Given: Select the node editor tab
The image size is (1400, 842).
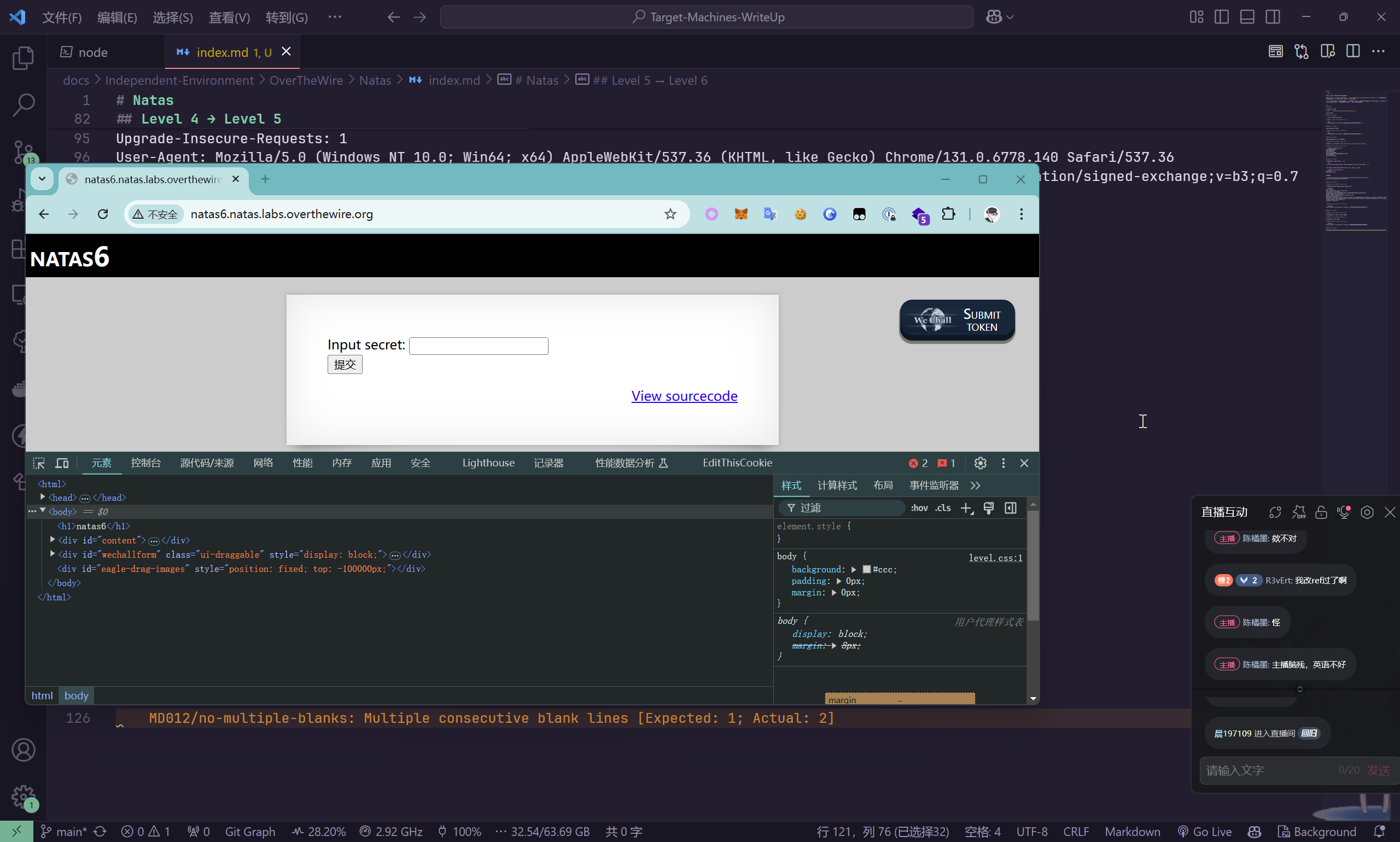Looking at the screenshot, I should coord(93,52).
